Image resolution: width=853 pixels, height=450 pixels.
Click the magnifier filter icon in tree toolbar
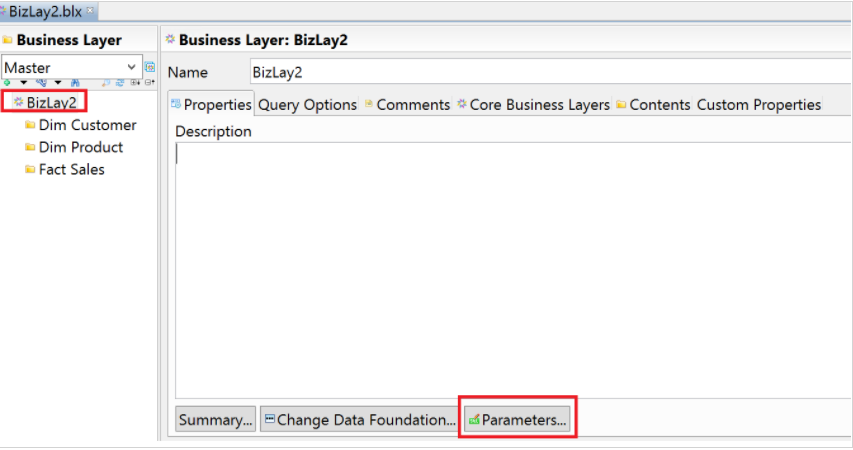(x=106, y=83)
